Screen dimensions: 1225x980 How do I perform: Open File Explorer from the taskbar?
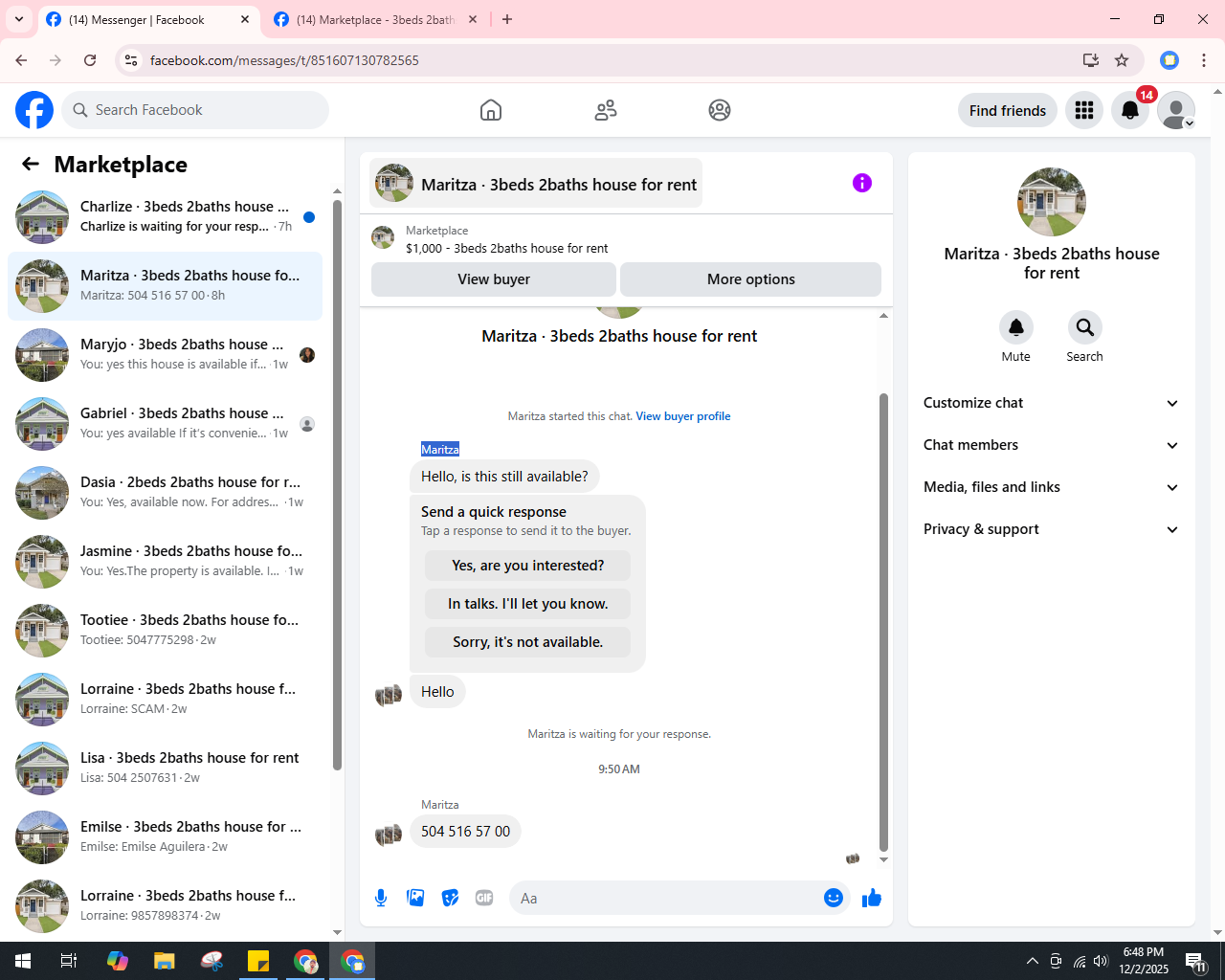coord(165,961)
